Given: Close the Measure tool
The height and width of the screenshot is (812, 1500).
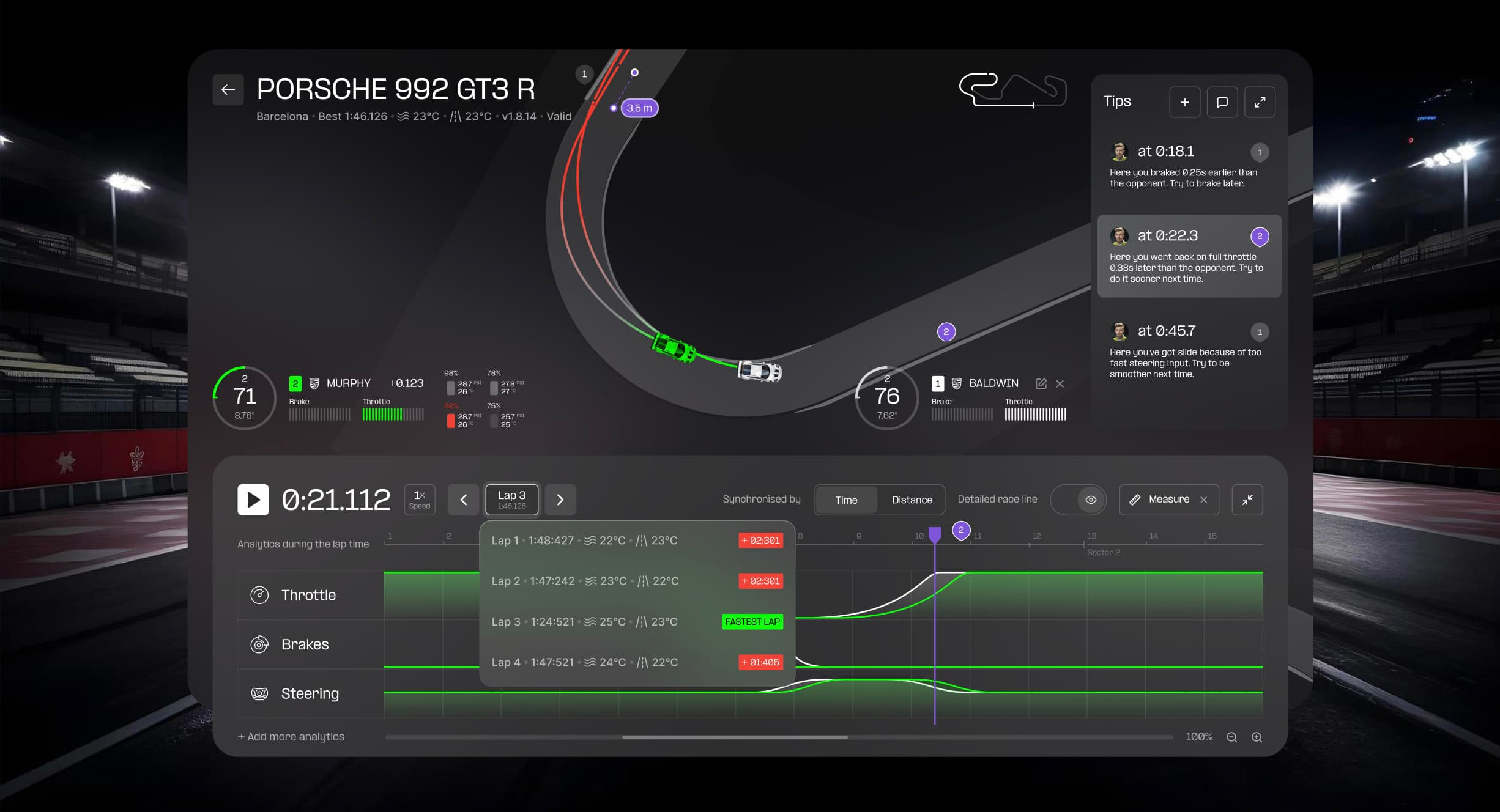Looking at the screenshot, I should (1204, 500).
